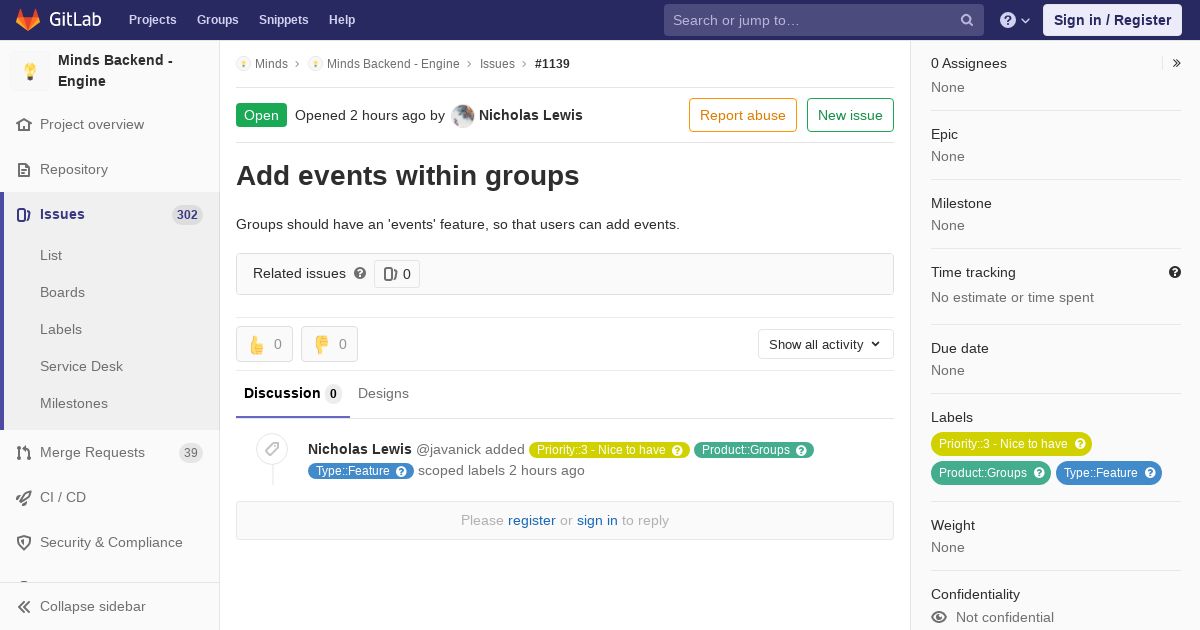
Task: Click the Project overview home icon
Action: coord(24,125)
